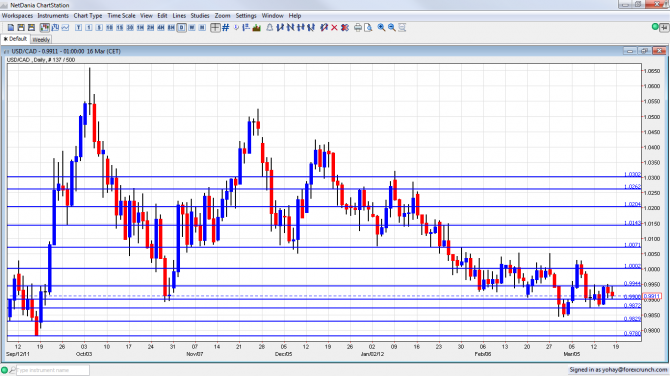This screenshot has width=670, height=376.
Task: Click the zoom in magnifier icon
Action: (x=381, y=28)
